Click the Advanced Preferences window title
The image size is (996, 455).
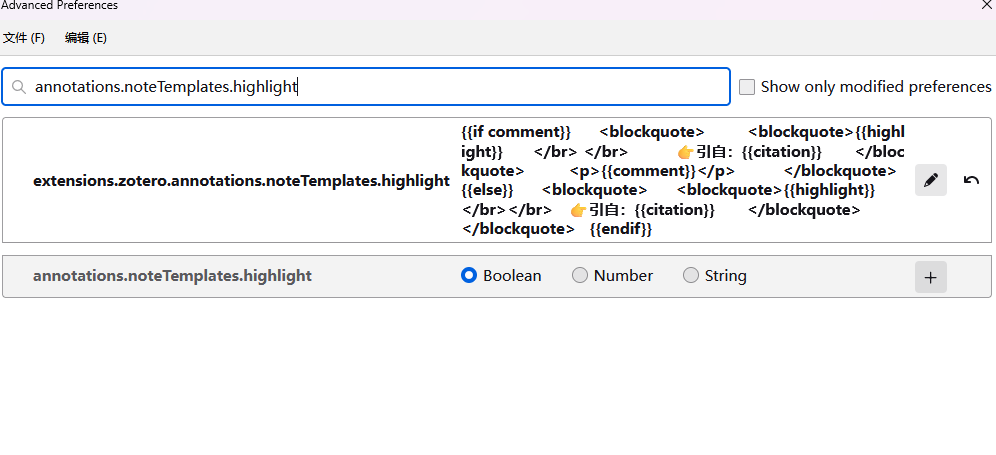[59, 6]
